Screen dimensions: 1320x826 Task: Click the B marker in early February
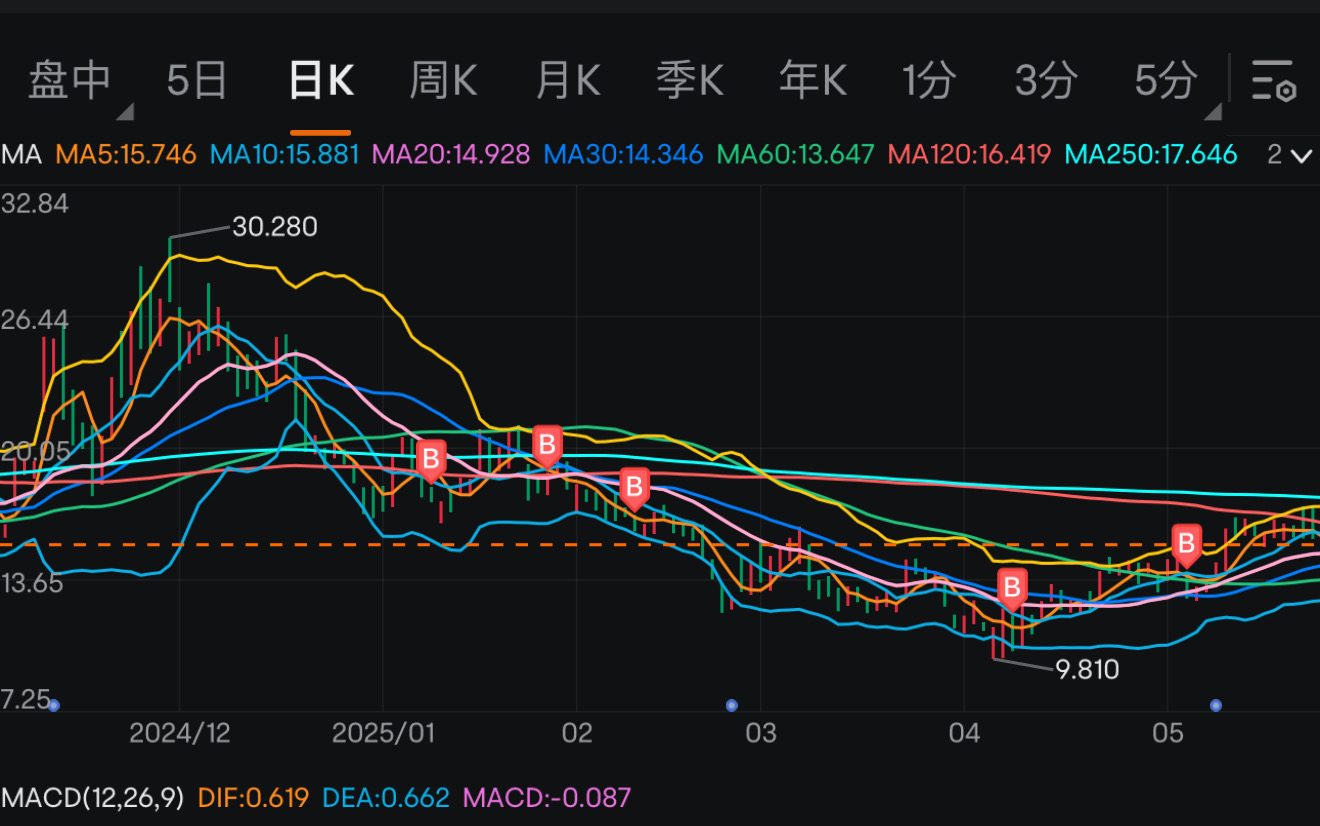click(x=633, y=488)
